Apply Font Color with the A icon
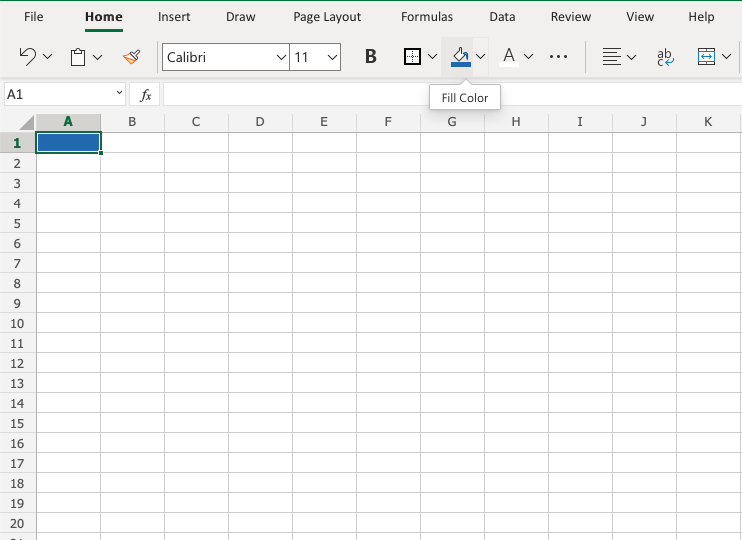This screenshot has height=540, width=742. click(508, 57)
